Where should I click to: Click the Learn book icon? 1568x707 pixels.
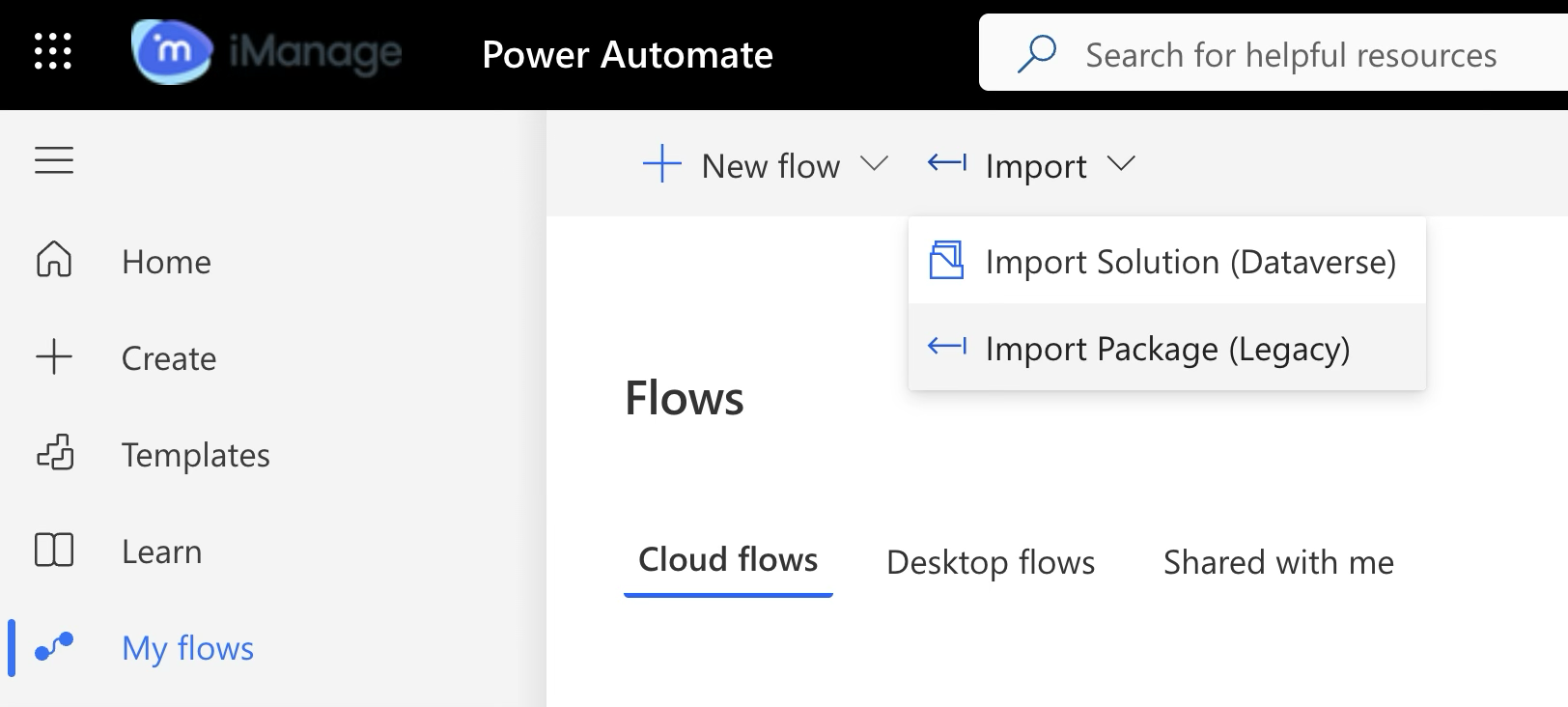(54, 550)
